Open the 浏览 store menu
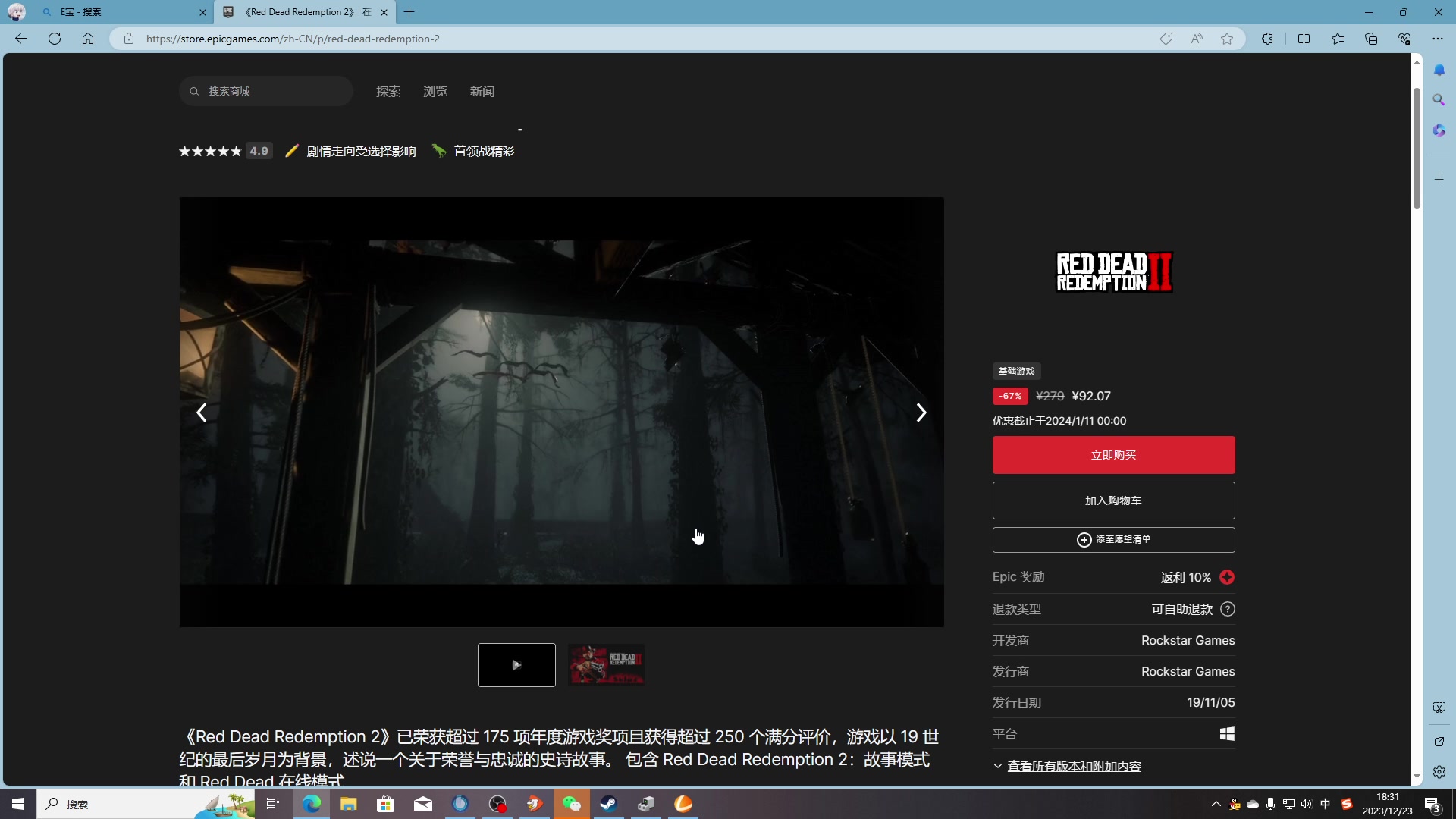The image size is (1456, 819). click(x=435, y=91)
